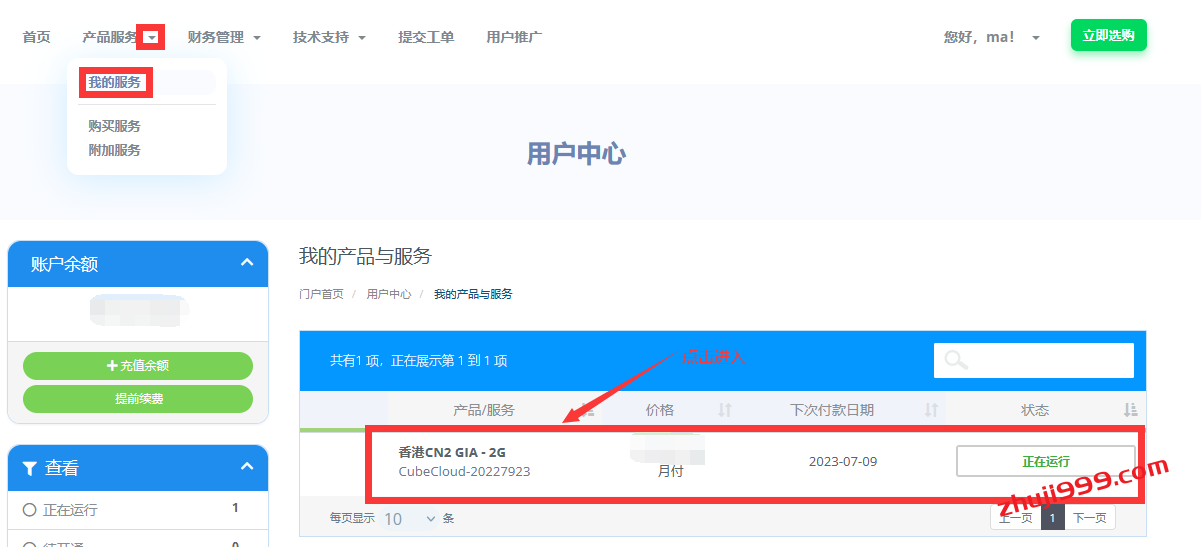Image resolution: width=1201 pixels, height=547 pixels.
Task: Click the magnifier icon in the search box
Action: click(x=956, y=360)
